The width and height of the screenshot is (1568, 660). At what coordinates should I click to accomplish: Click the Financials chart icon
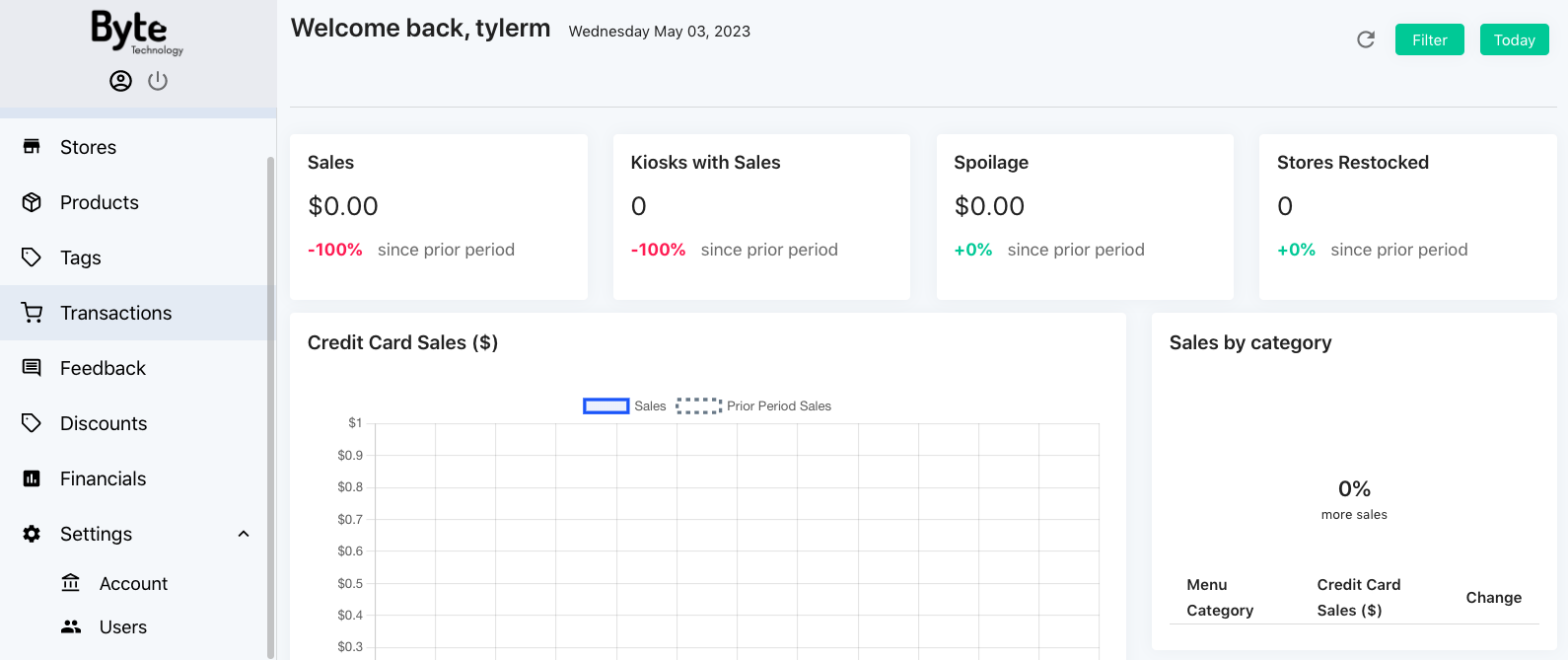32,478
